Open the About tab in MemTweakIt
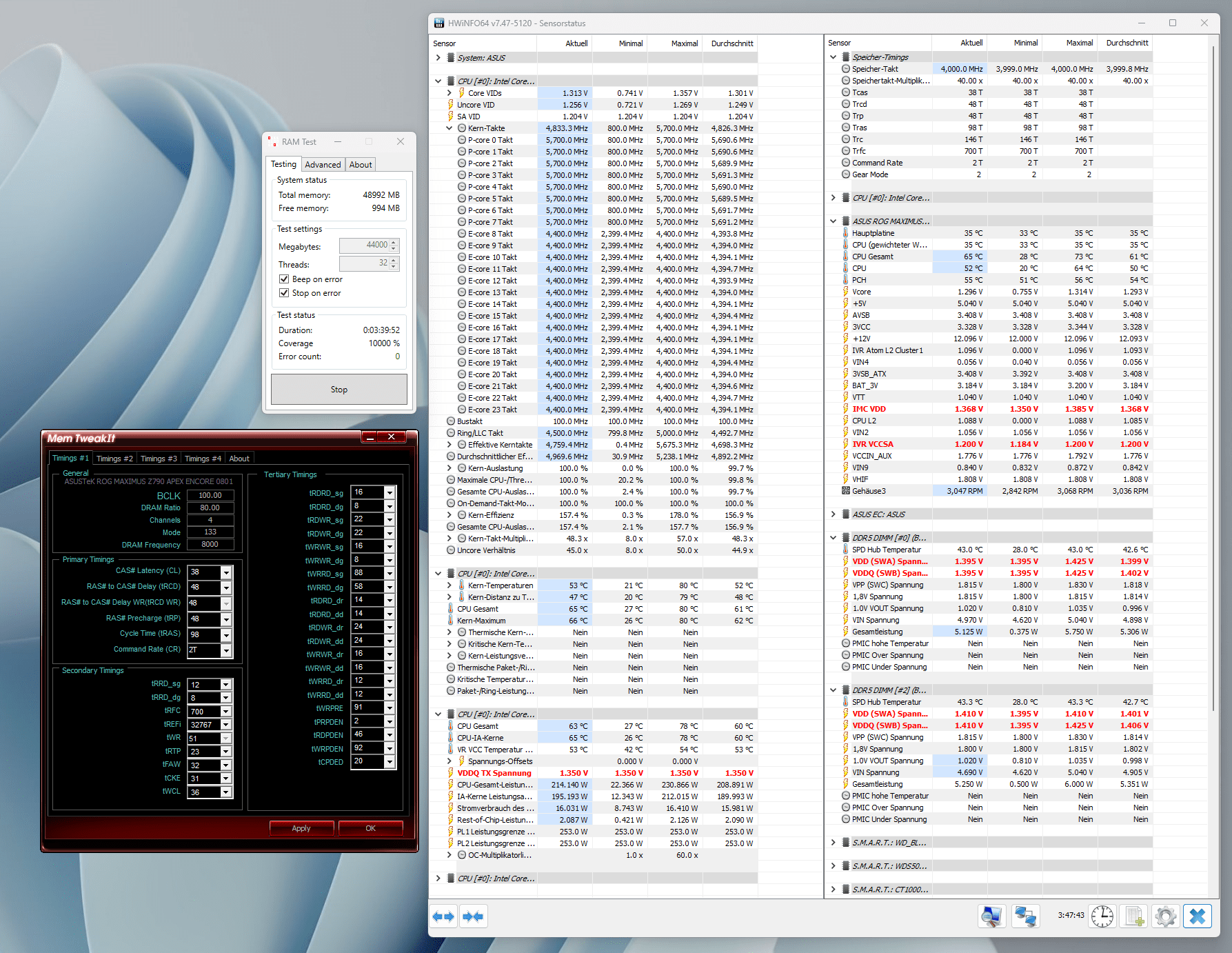This screenshot has height=953, width=1232. 239,459
